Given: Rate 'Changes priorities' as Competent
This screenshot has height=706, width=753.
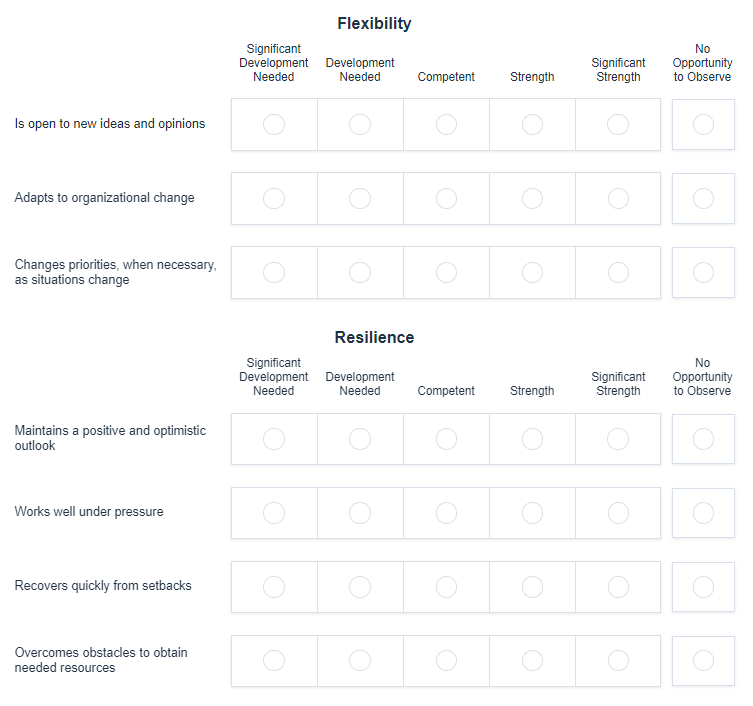Looking at the screenshot, I should (x=446, y=272).
